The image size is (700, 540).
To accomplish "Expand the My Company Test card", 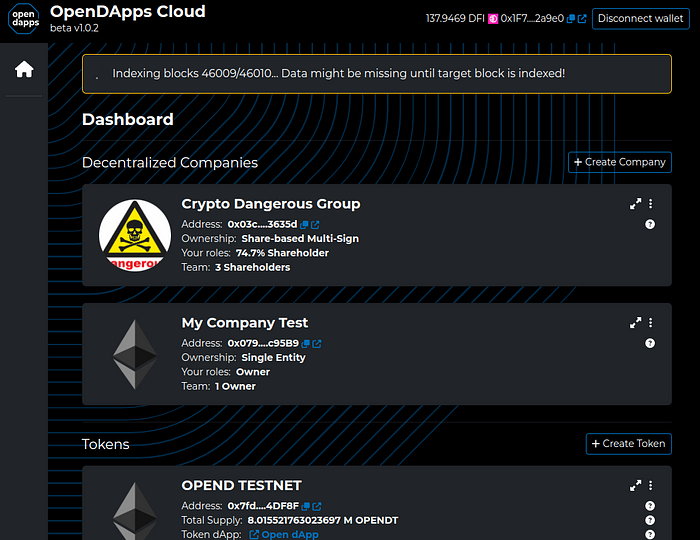I will coord(635,323).
